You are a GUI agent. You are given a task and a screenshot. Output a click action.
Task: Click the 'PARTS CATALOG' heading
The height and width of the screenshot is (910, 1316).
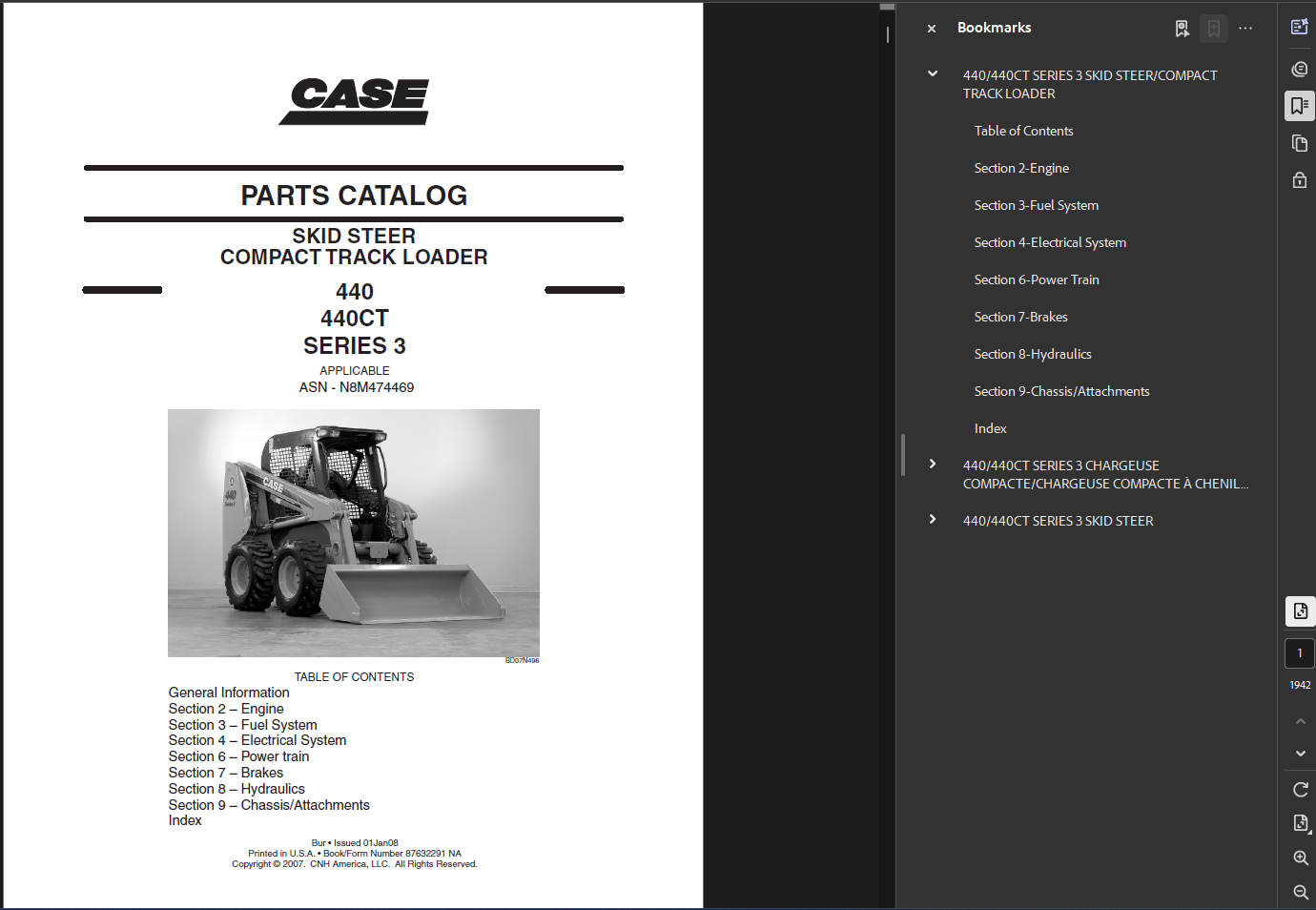354,196
